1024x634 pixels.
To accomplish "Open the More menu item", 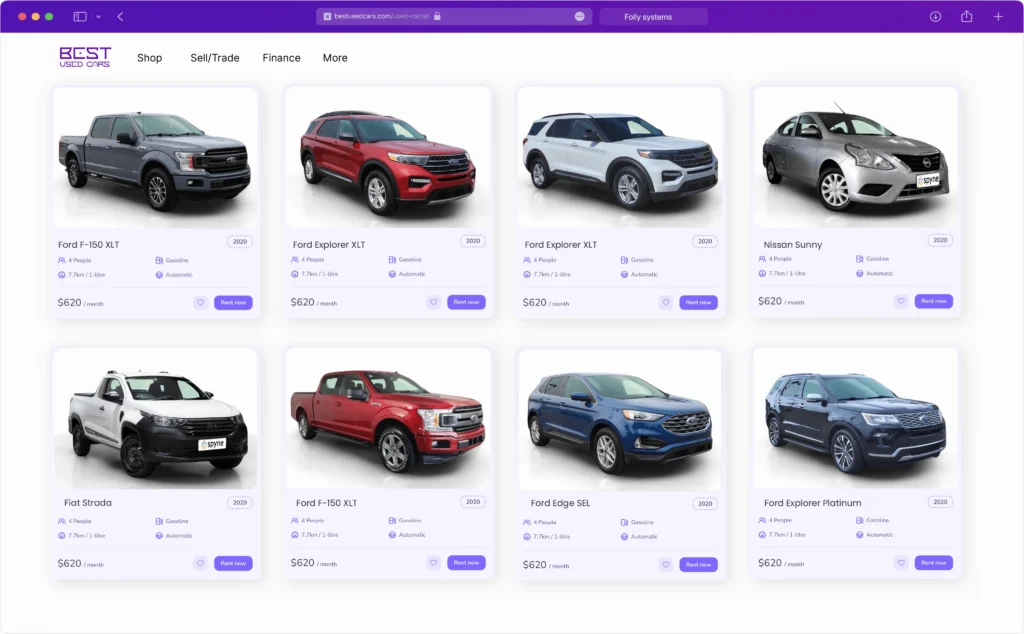I will click(335, 57).
